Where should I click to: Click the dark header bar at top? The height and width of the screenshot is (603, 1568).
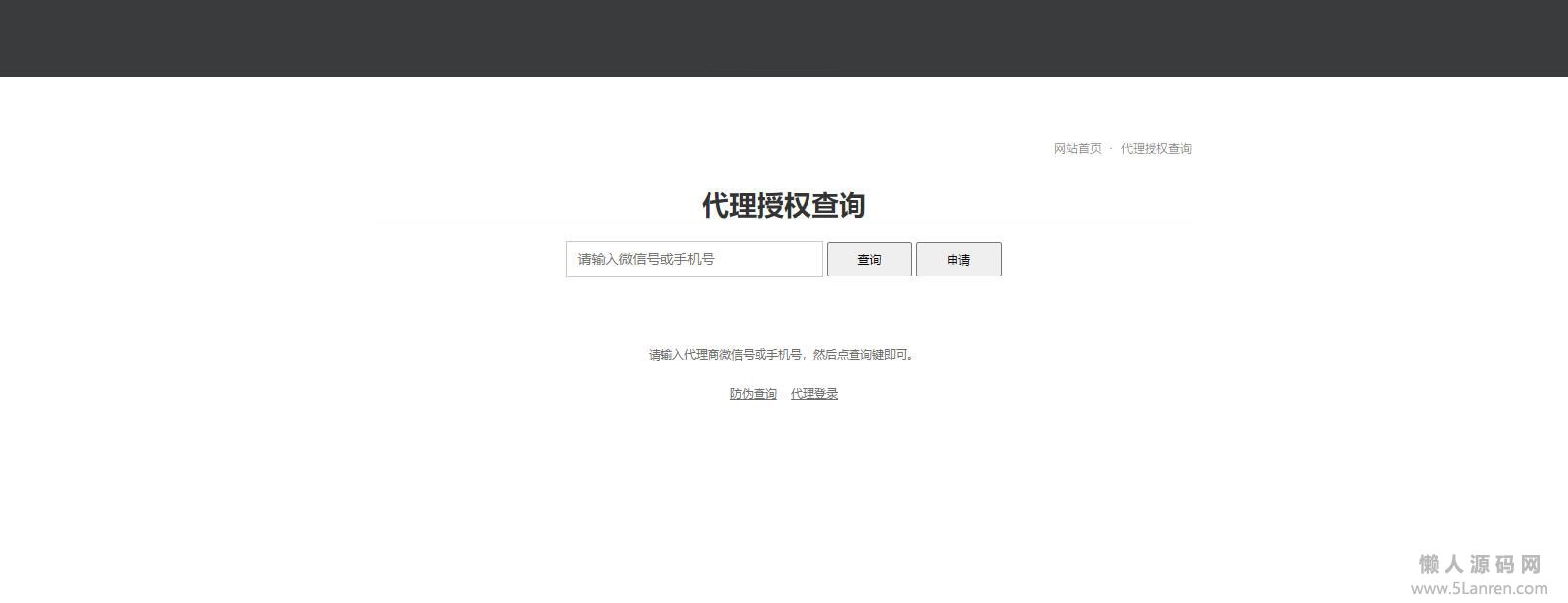784,38
